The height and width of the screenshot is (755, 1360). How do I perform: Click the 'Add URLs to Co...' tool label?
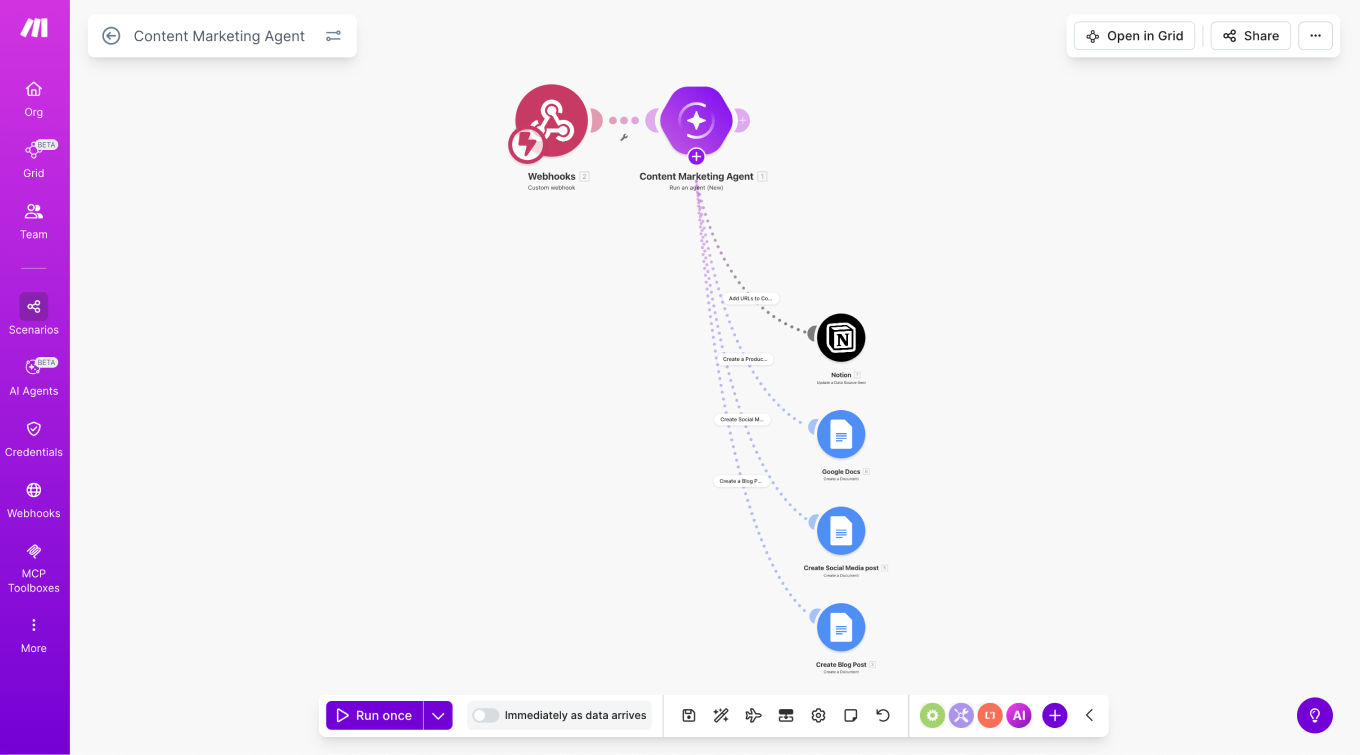point(750,298)
